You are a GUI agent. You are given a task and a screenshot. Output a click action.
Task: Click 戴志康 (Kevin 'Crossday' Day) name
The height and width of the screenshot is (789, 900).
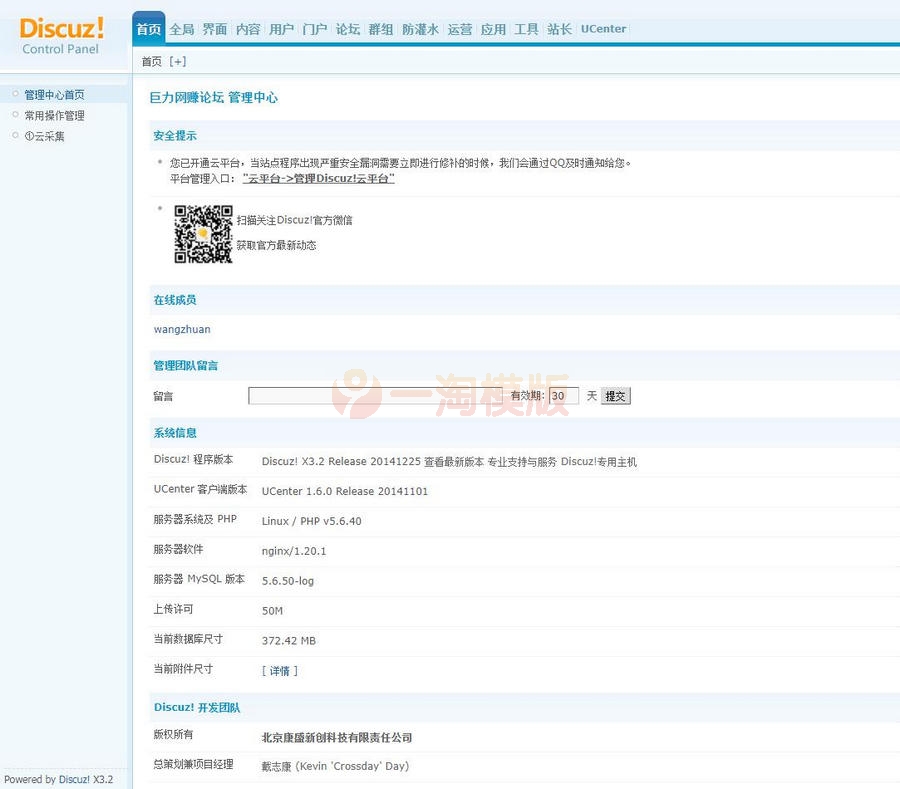click(335, 766)
